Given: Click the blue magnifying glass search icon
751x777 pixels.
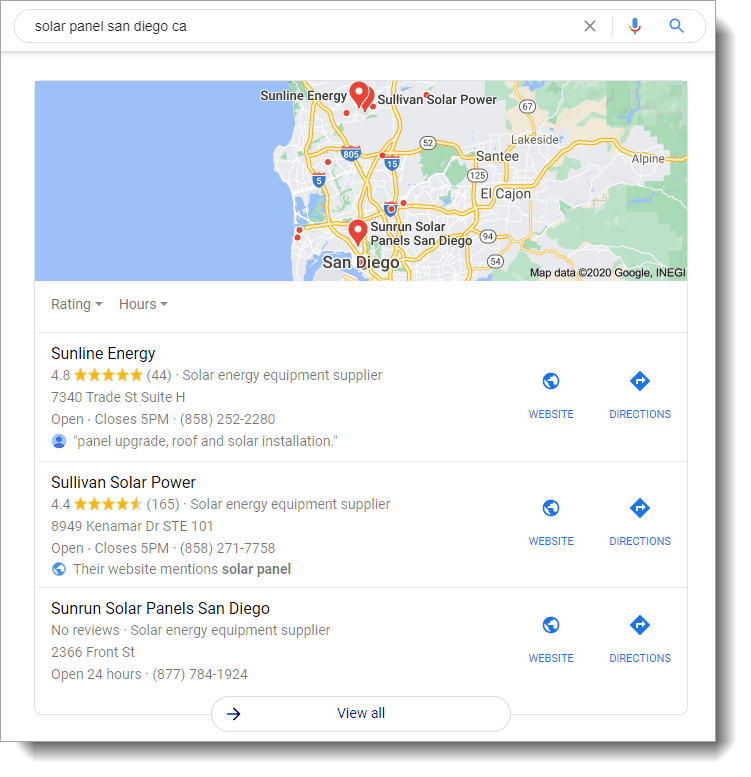Looking at the screenshot, I should click(x=676, y=26).
